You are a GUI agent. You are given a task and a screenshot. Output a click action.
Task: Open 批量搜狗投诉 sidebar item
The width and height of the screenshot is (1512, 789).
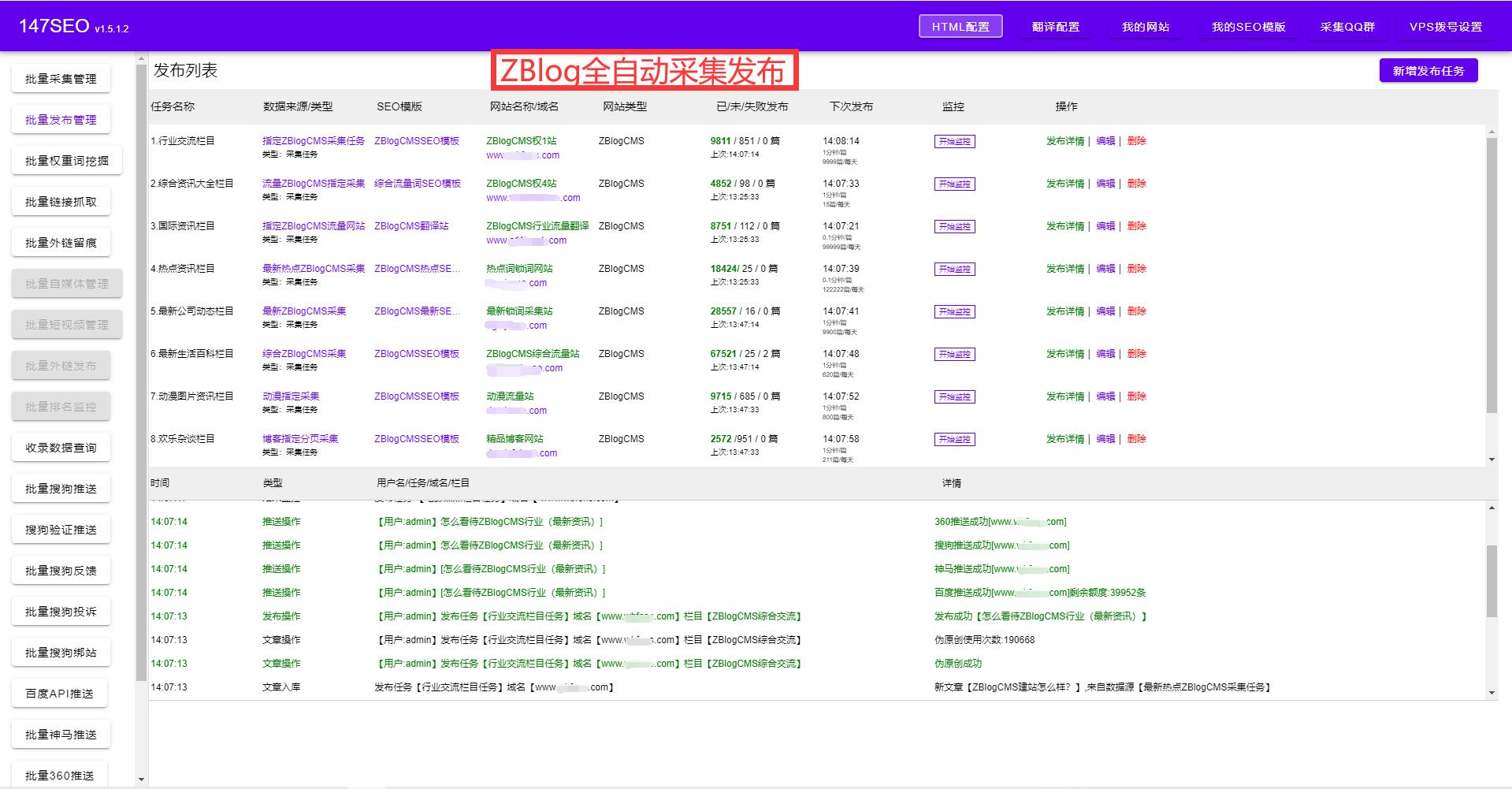pyautogui.click(x=61, y=612)
